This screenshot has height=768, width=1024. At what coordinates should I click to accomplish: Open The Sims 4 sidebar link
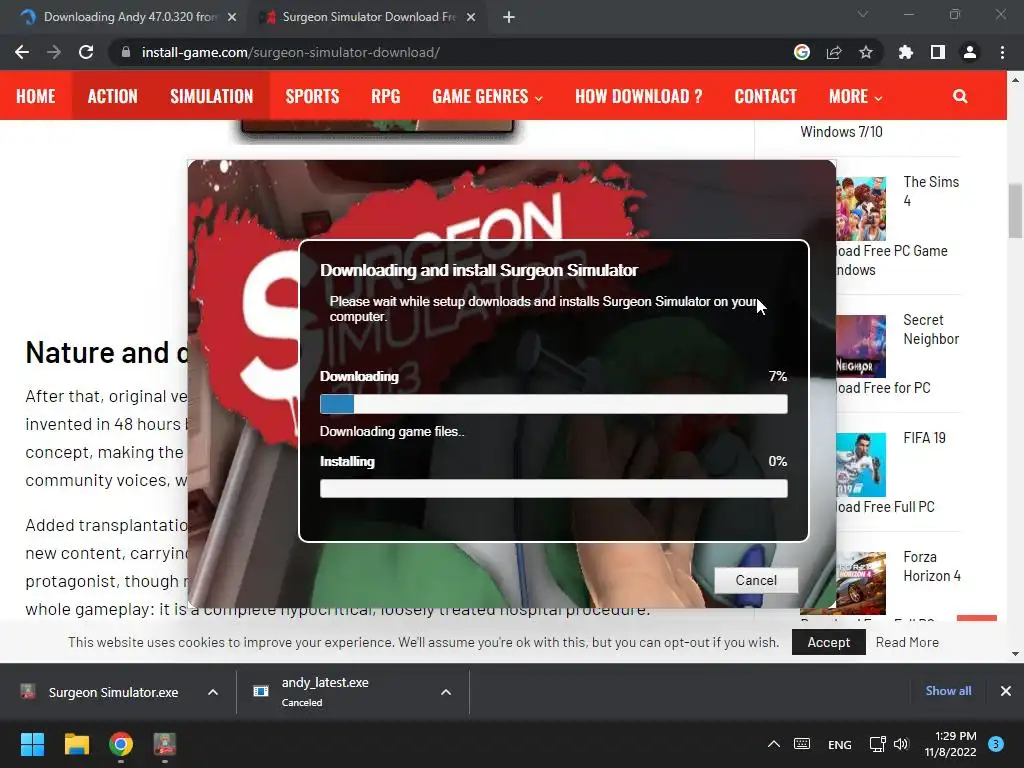click(x=931, y=191)
